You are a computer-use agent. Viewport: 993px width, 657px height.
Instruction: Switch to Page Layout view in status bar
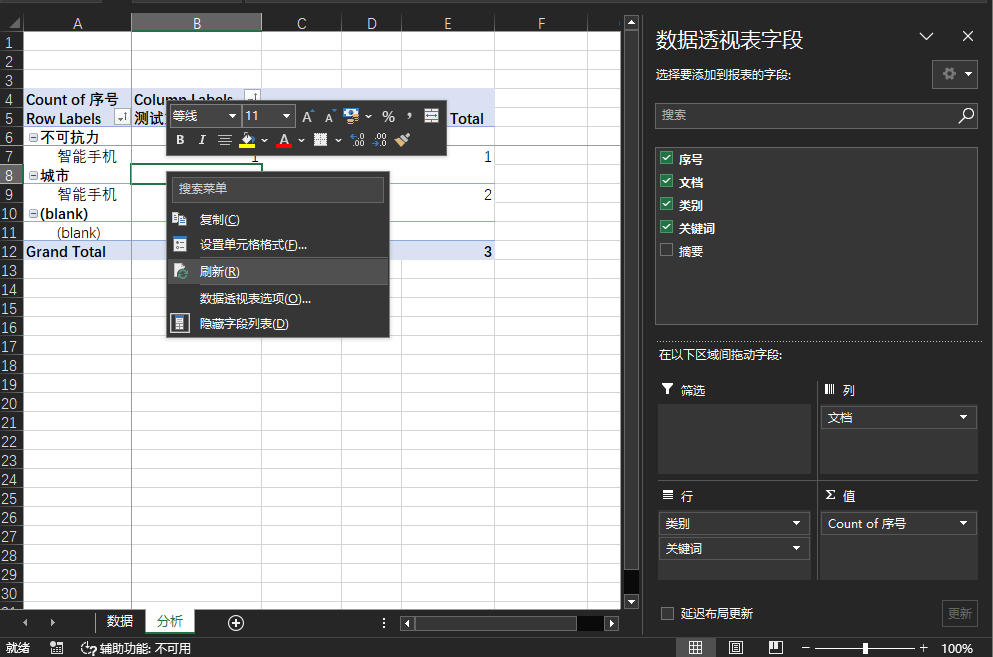coord(736,648)
